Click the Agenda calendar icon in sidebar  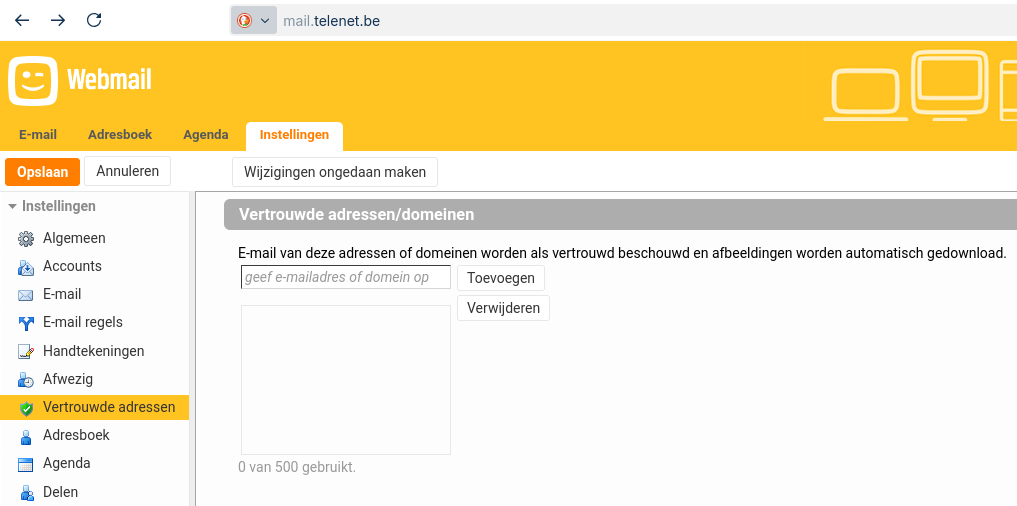tap(26, 464)
